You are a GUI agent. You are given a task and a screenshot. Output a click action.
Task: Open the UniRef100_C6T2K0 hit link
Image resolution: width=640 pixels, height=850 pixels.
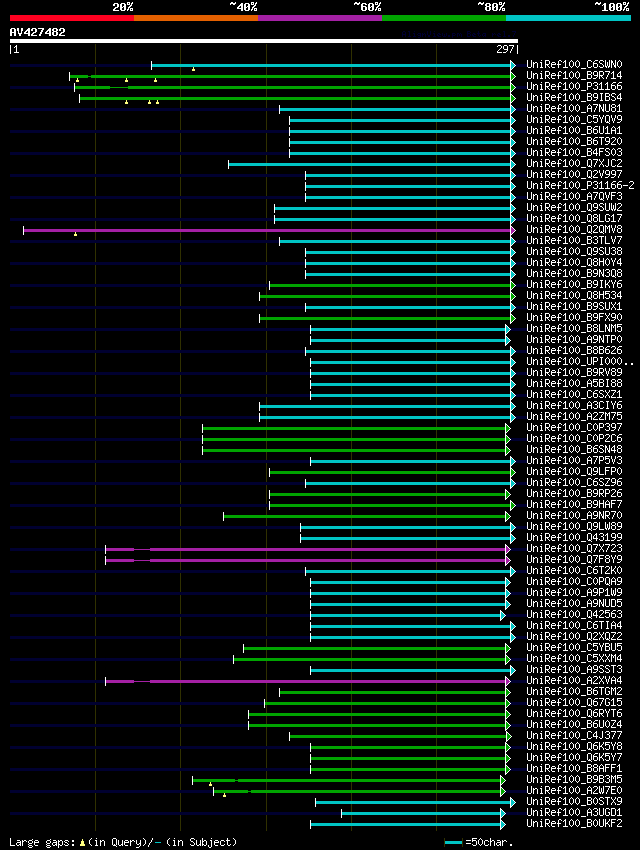[x=574, y=571]
